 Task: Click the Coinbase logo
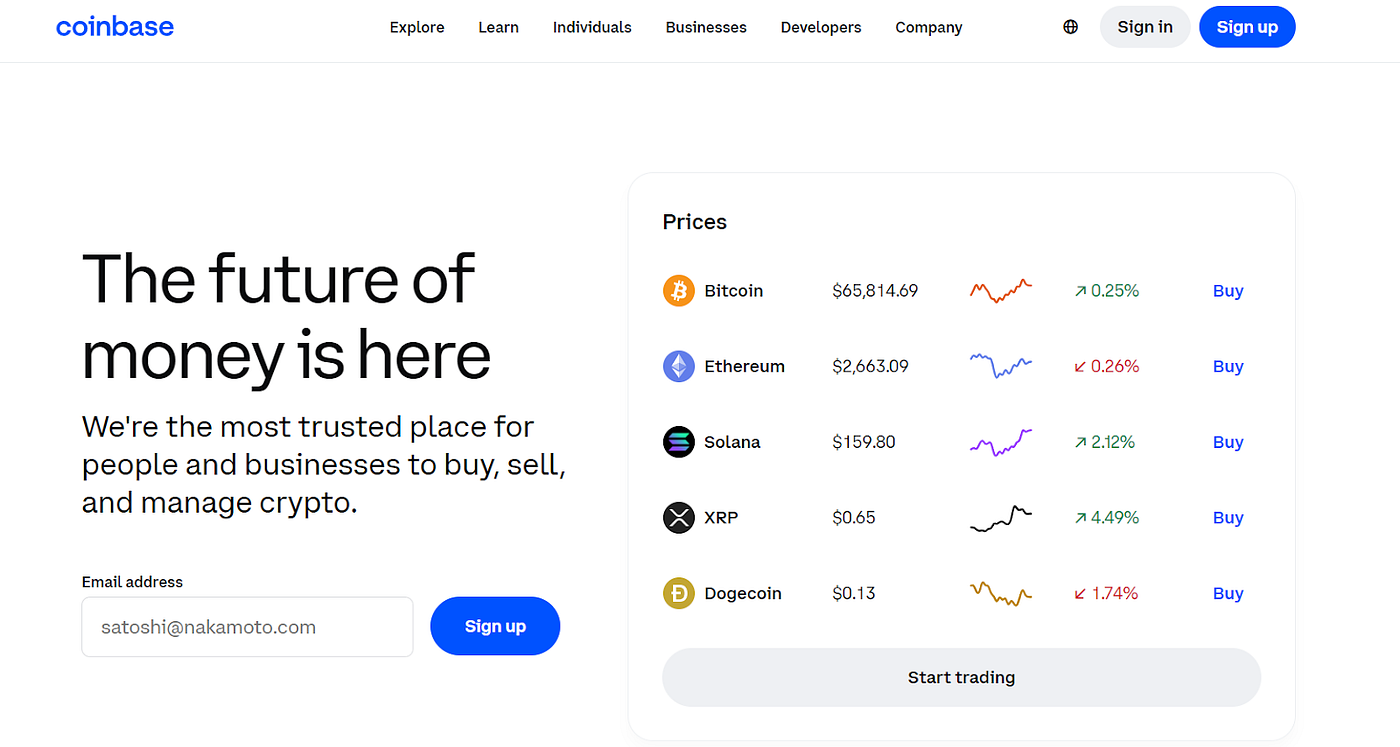click(115, 26)
